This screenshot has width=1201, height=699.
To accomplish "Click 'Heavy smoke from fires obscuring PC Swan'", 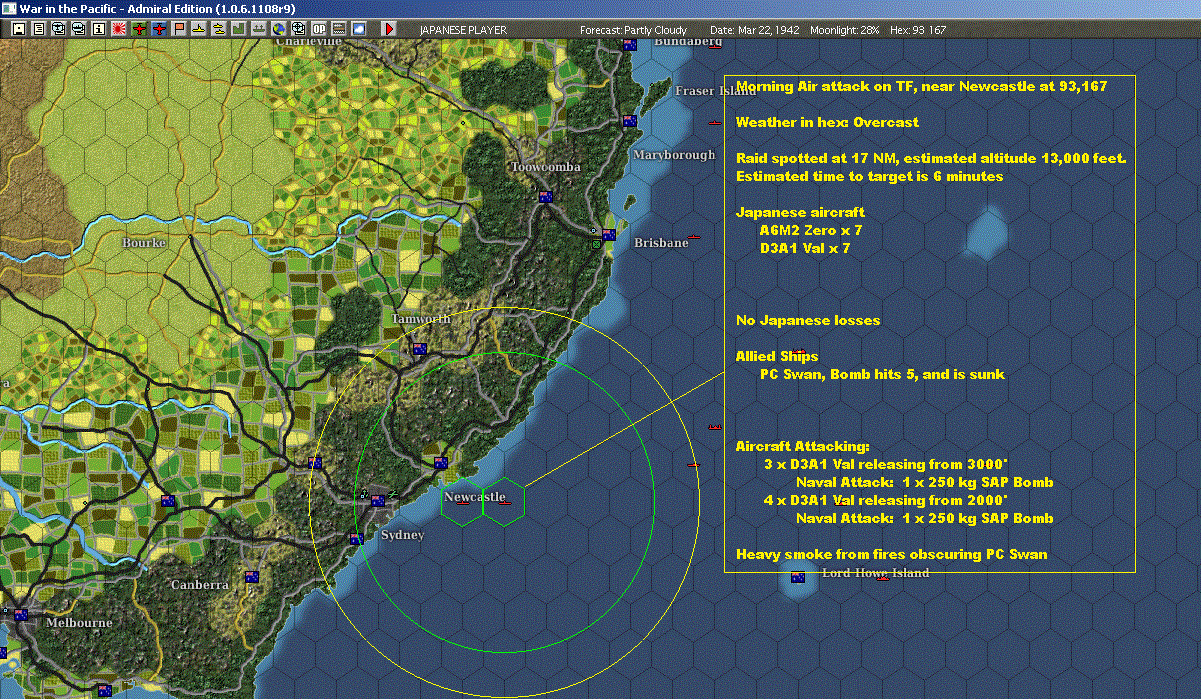I will (x=892, y=555).
